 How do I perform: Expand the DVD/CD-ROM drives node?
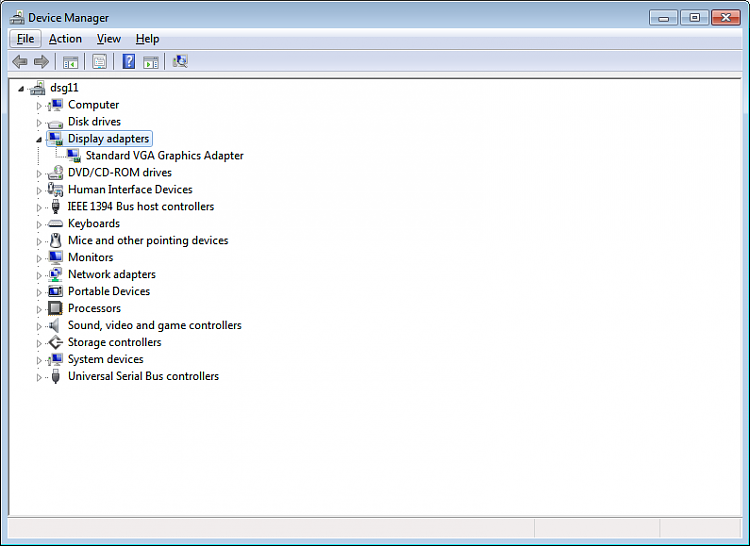(39, 174)
